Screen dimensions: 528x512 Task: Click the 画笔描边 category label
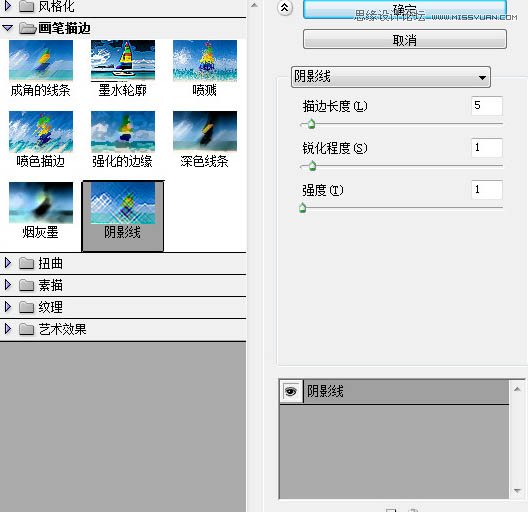pyautogui.click(x=64, y=28)
